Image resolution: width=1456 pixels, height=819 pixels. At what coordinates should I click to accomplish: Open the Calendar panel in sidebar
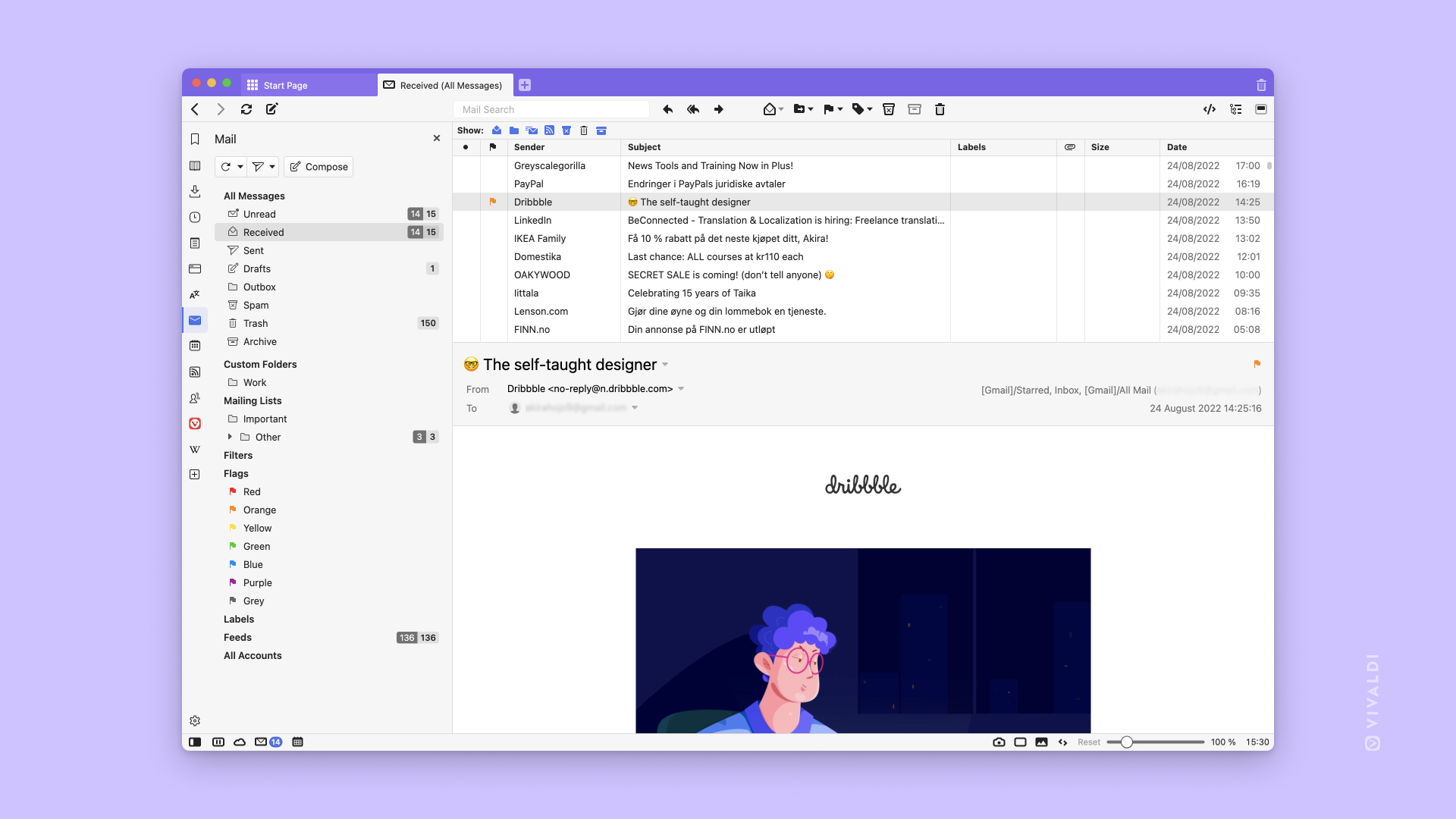pos(195,346)
